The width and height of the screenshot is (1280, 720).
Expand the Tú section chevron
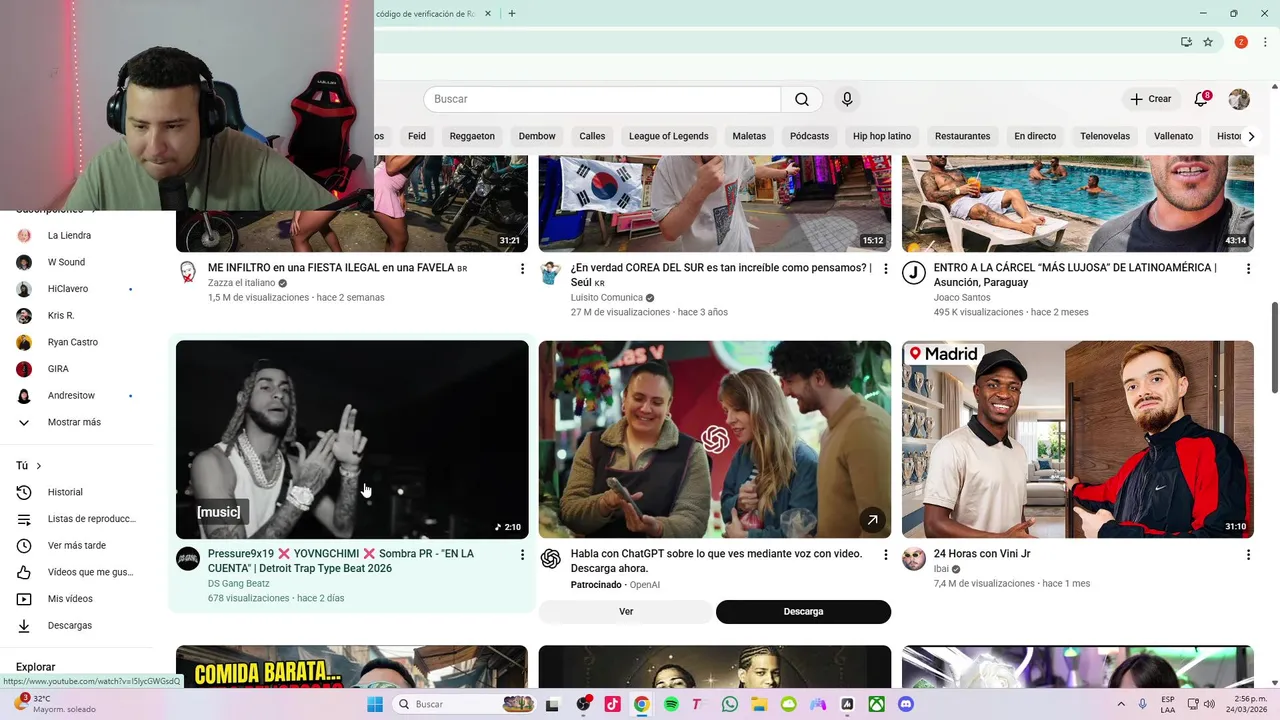point(39,466)
